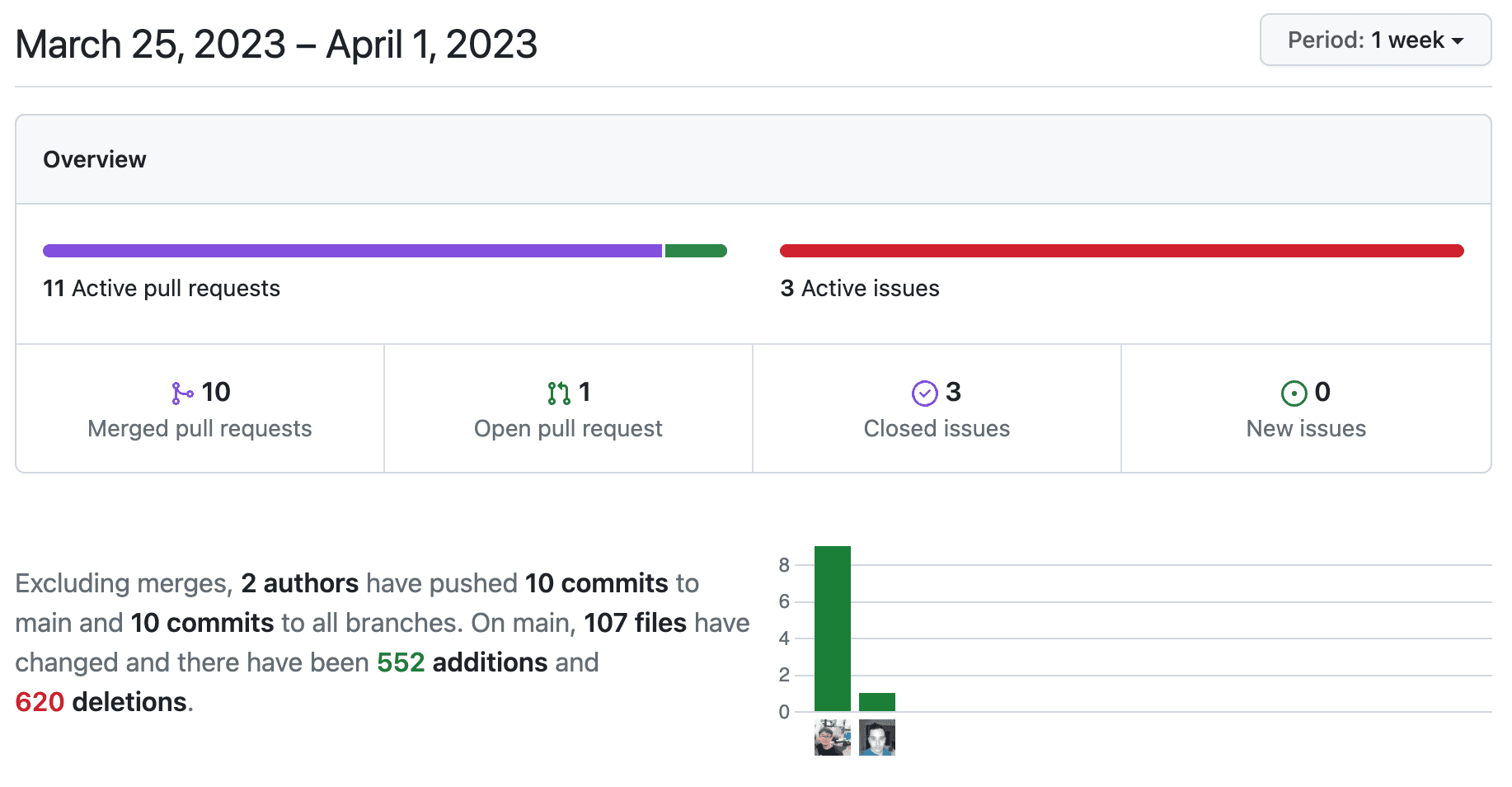Select the New issues label
1512x787 pixels.
[x=1306, y=429]
